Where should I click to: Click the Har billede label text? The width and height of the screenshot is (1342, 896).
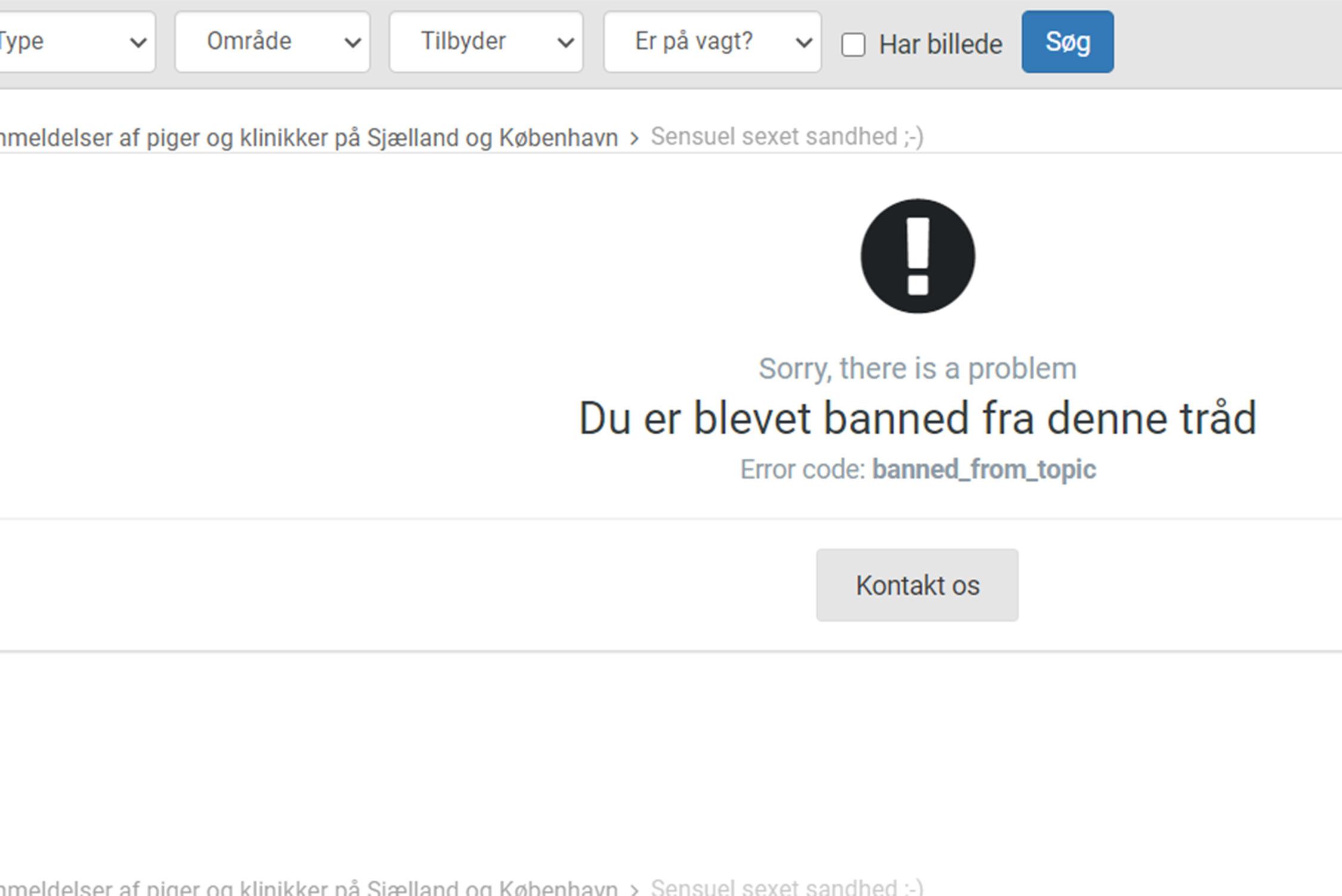coord(940,45)
